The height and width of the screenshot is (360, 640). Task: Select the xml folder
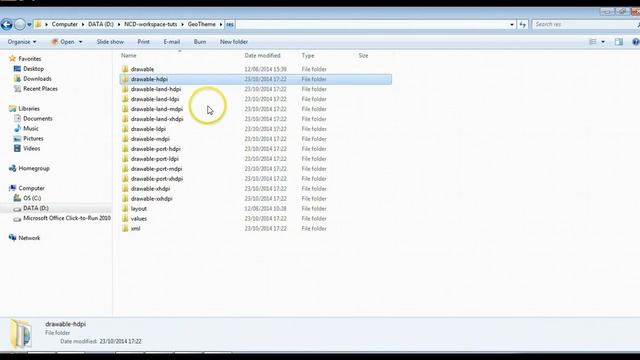click(135, 229)
